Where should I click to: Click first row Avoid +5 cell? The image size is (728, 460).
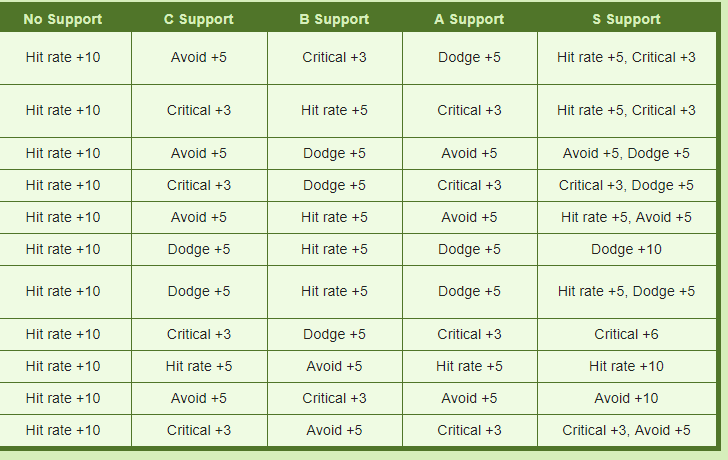pyautogui.click(x=199, y=58)
